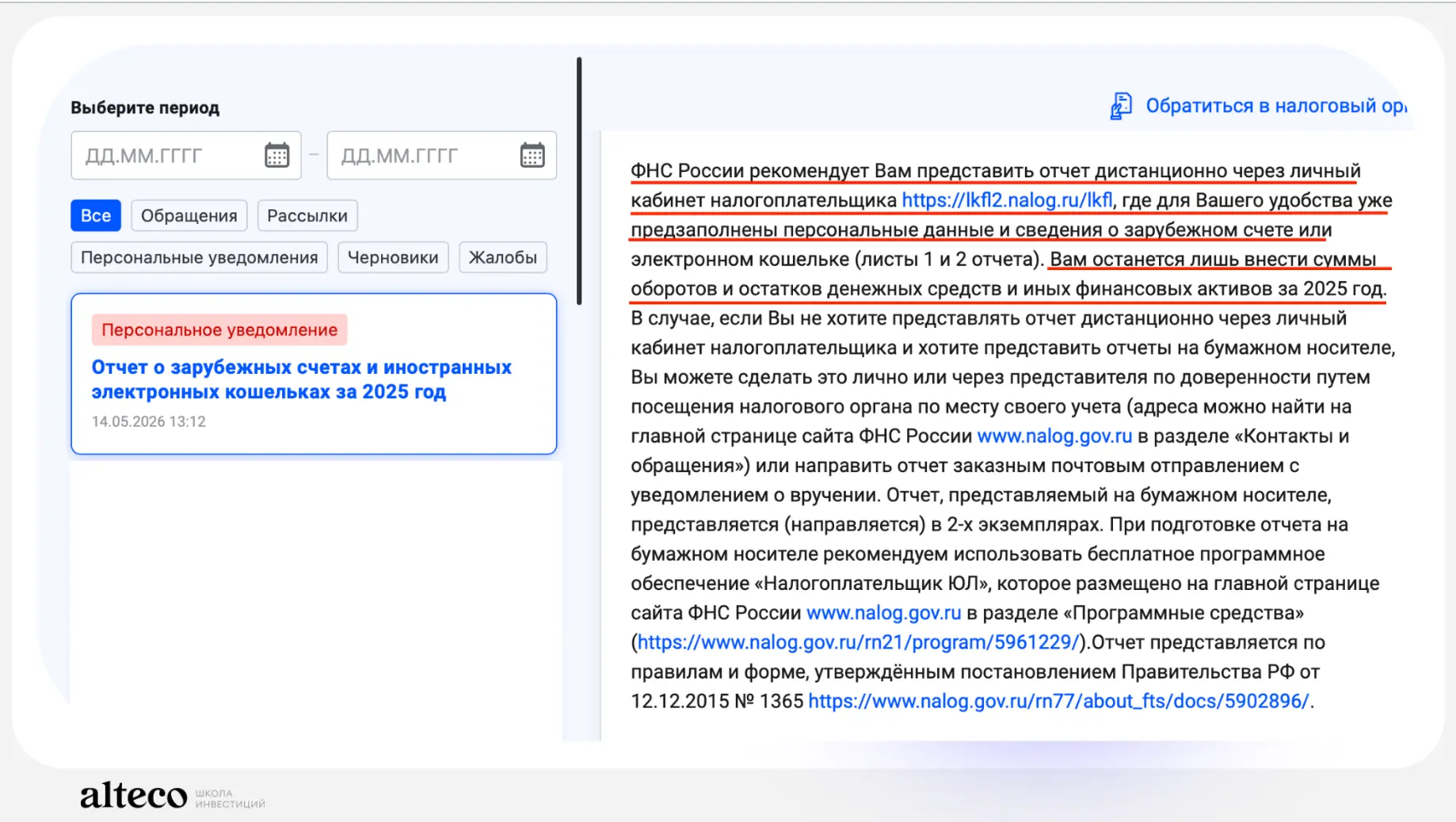Select the Черновики filter tab
Screen dimensions: 1456x822
point(393,257)
